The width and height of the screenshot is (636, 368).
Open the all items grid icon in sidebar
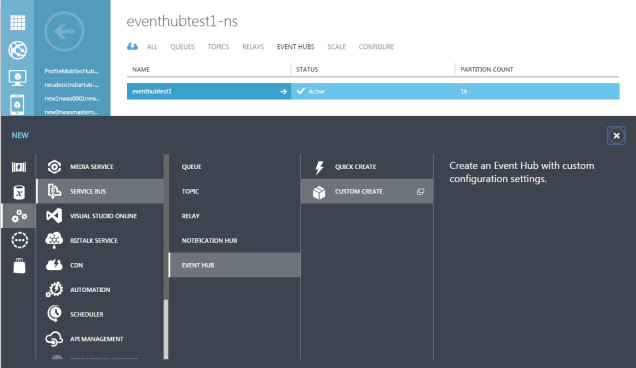coord(17,22)
